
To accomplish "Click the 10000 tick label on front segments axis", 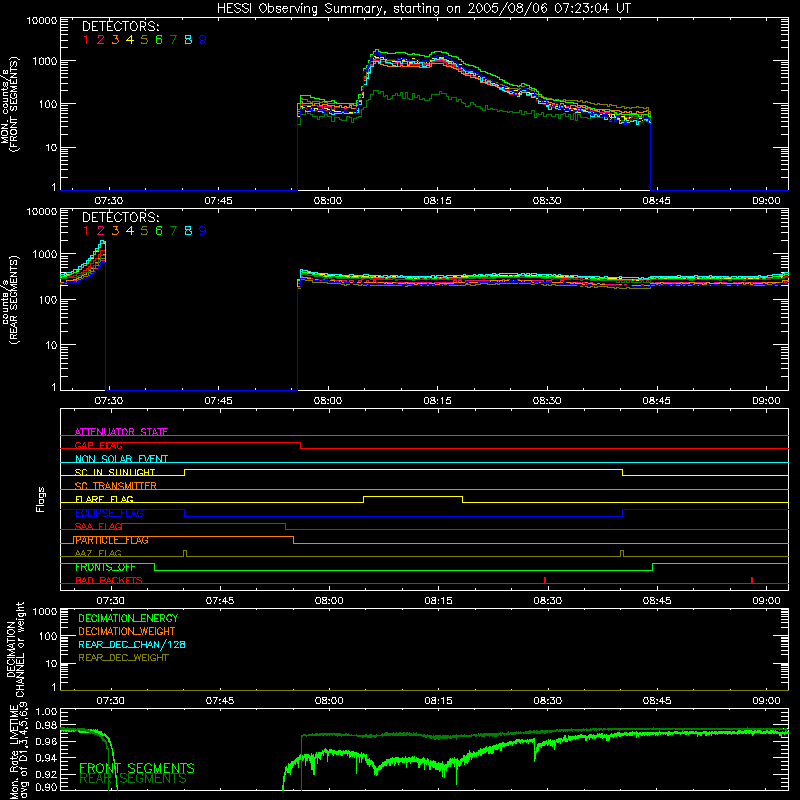I will [42, 20].
